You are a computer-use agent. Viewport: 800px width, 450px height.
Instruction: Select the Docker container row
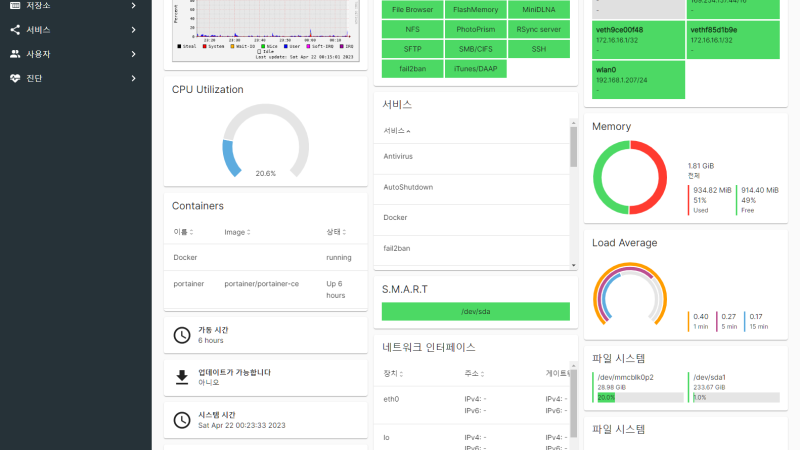click(265, 257)
